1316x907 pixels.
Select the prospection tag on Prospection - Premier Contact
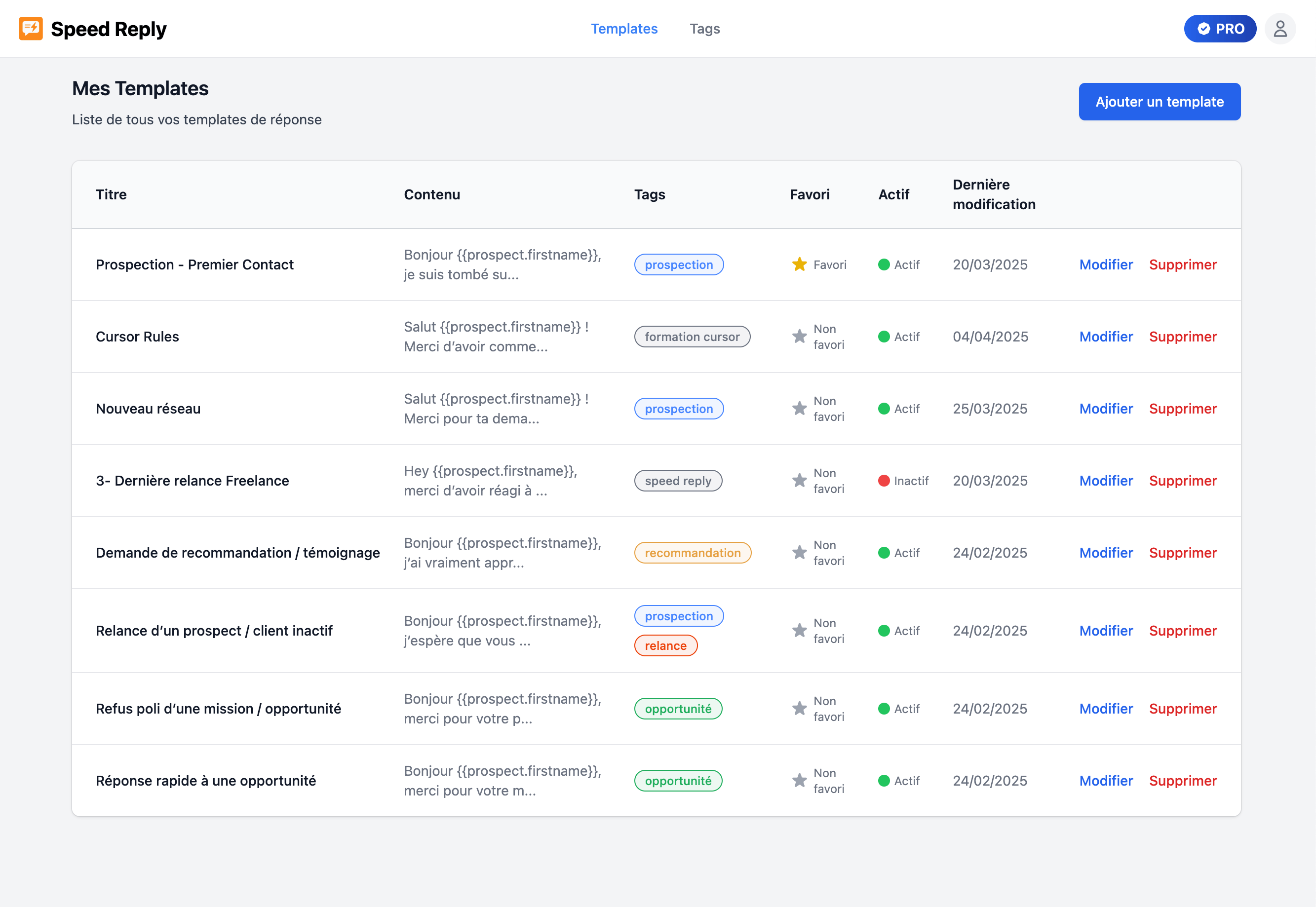click(x=679, y=265)
